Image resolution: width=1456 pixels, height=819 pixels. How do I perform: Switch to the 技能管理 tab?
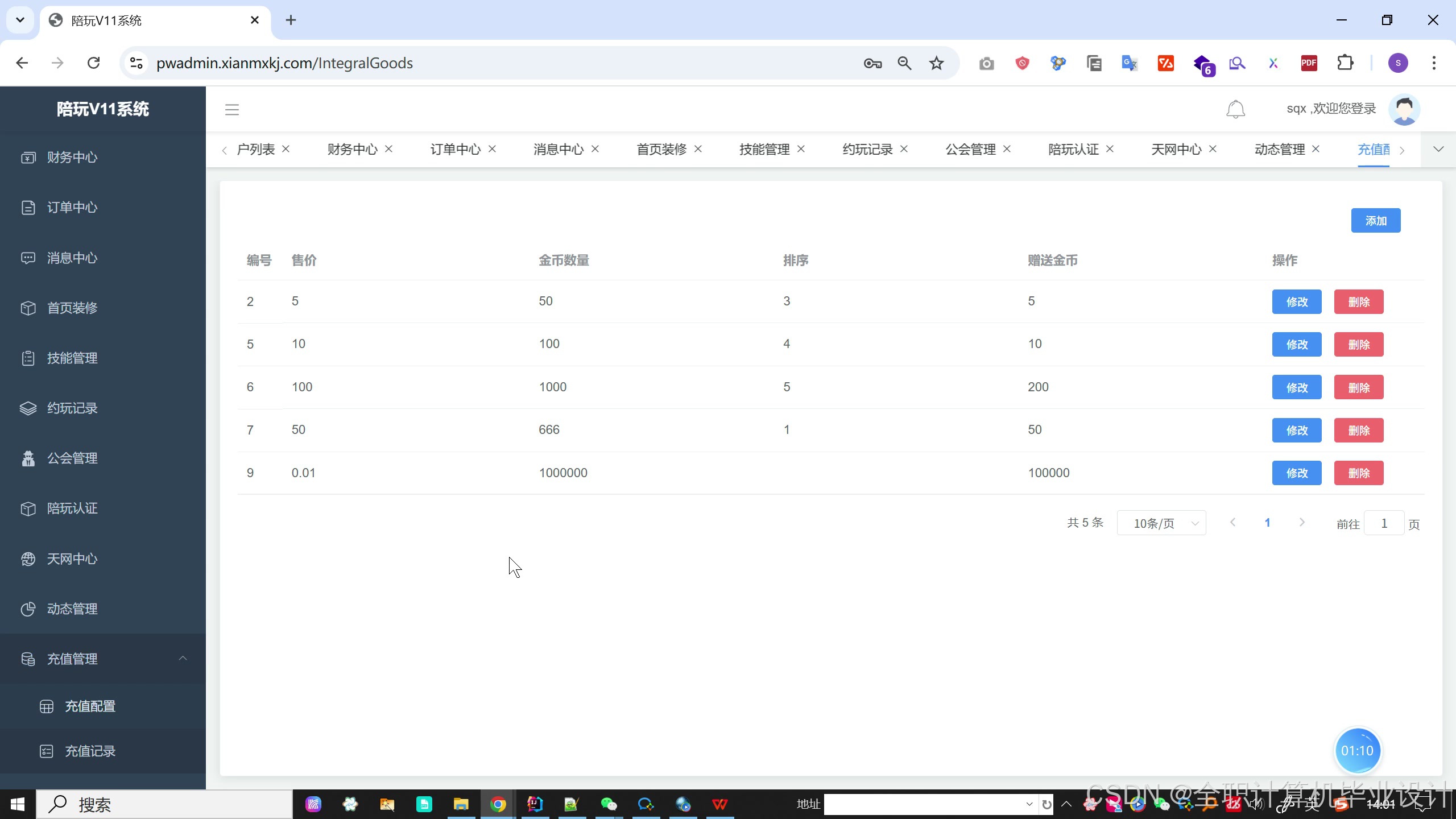click(x=764, y=149)
